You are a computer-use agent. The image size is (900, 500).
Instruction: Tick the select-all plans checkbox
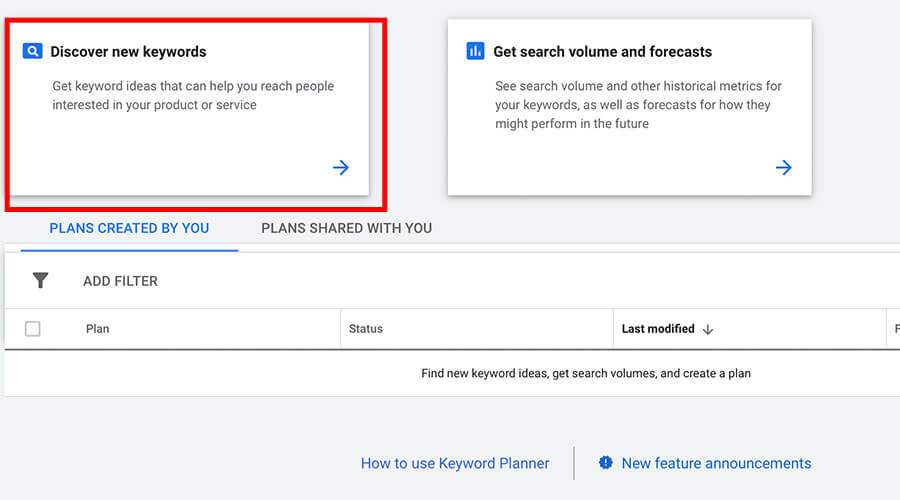point(33,328)
